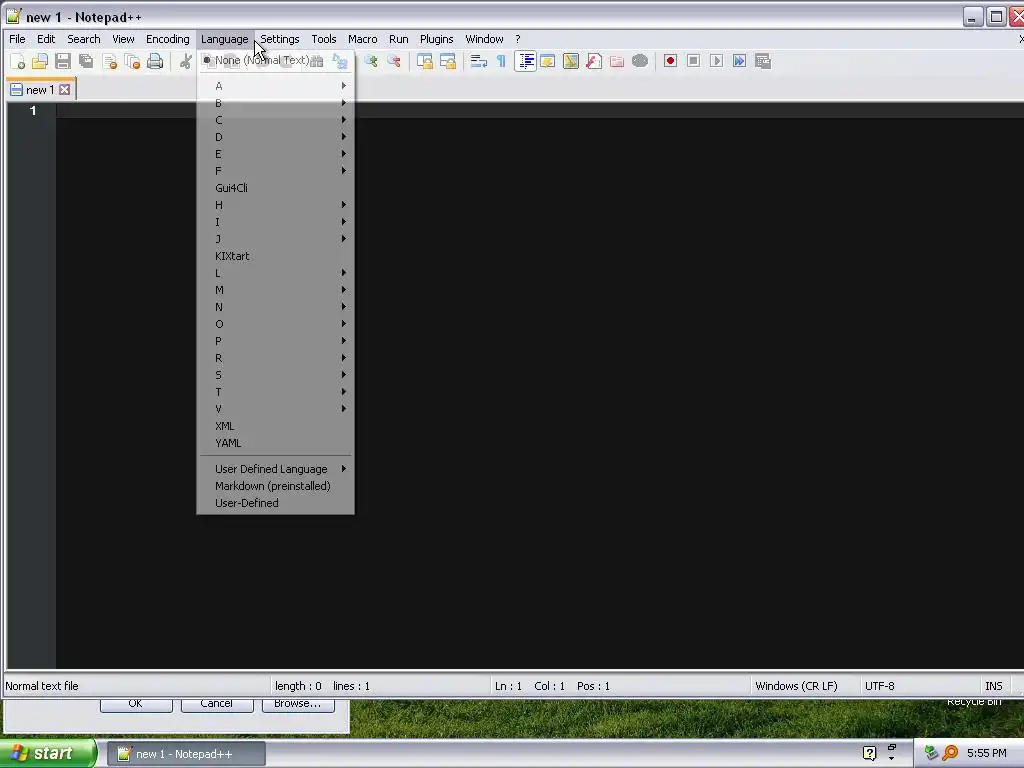Expand the User Defined Language submenu
The height and width of the screenshot is (768, 1024).
click(276, 469)
